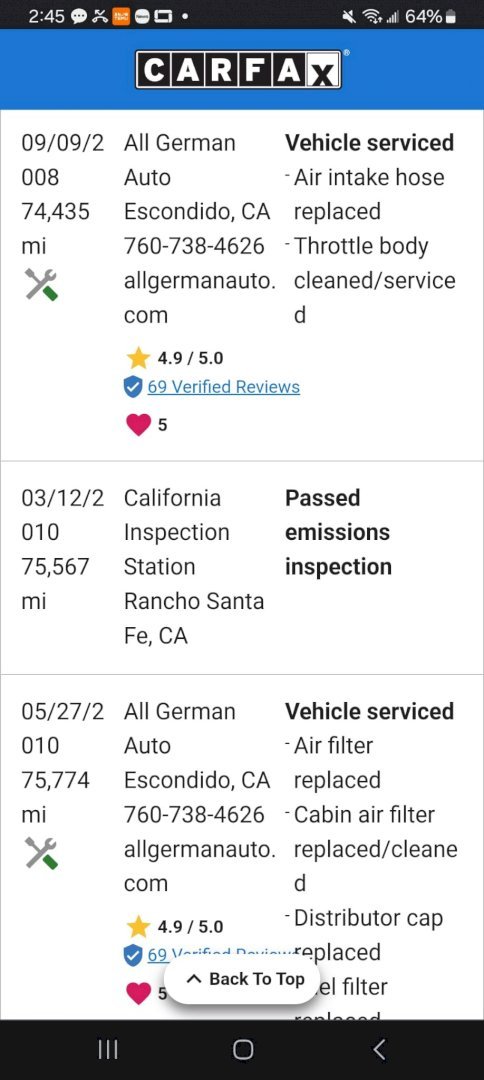Open the 69 Verified Reviews link
This screenshot has height=1080, width=484.
coord(224,387)
